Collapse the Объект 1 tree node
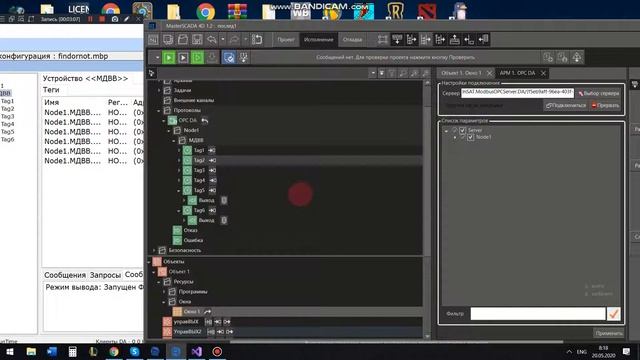Screen dimensions: 640x360 pyautogui.click(x=154, y=272)
